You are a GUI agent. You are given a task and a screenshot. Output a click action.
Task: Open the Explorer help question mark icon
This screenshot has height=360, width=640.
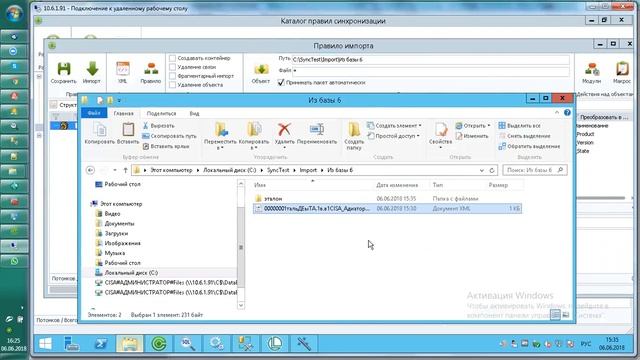click(x=567, y=113)
